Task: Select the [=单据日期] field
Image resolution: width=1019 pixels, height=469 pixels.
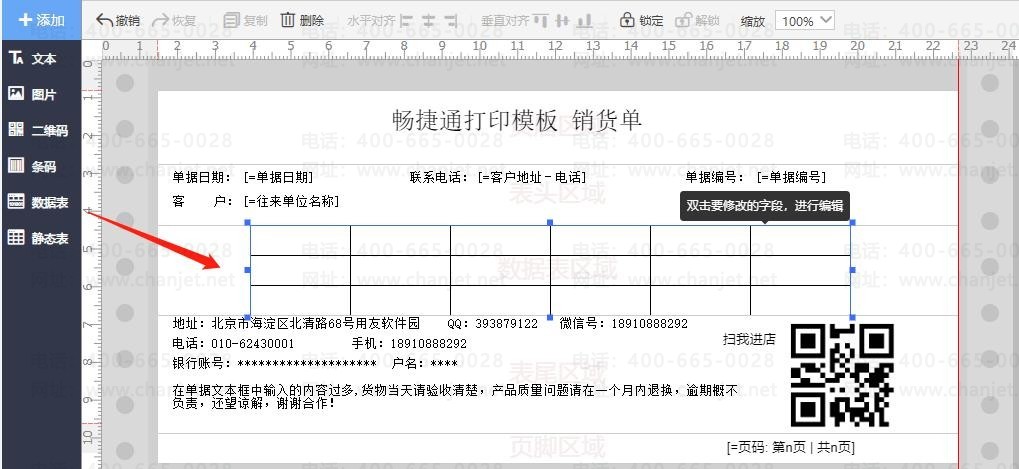Action: (278, 177)
